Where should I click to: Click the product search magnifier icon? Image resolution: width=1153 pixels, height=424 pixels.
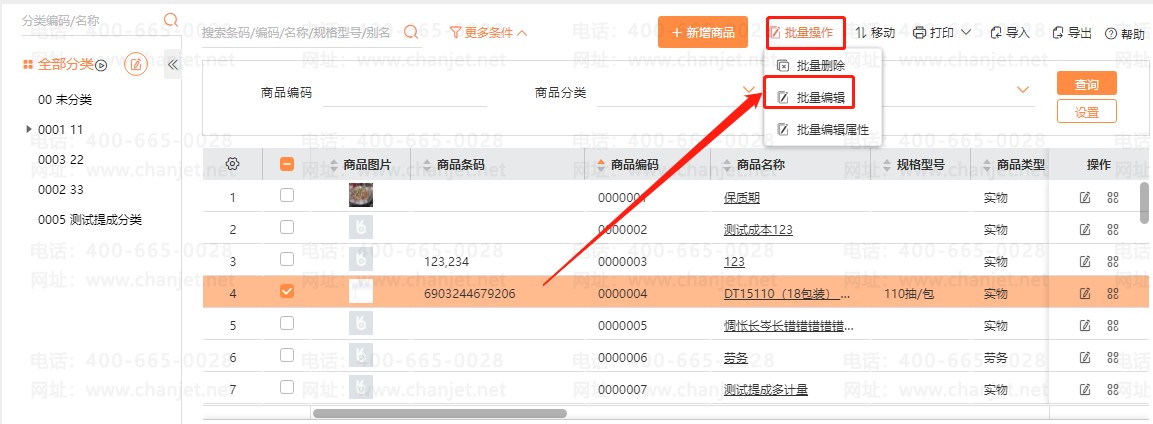tap(411, 32)
